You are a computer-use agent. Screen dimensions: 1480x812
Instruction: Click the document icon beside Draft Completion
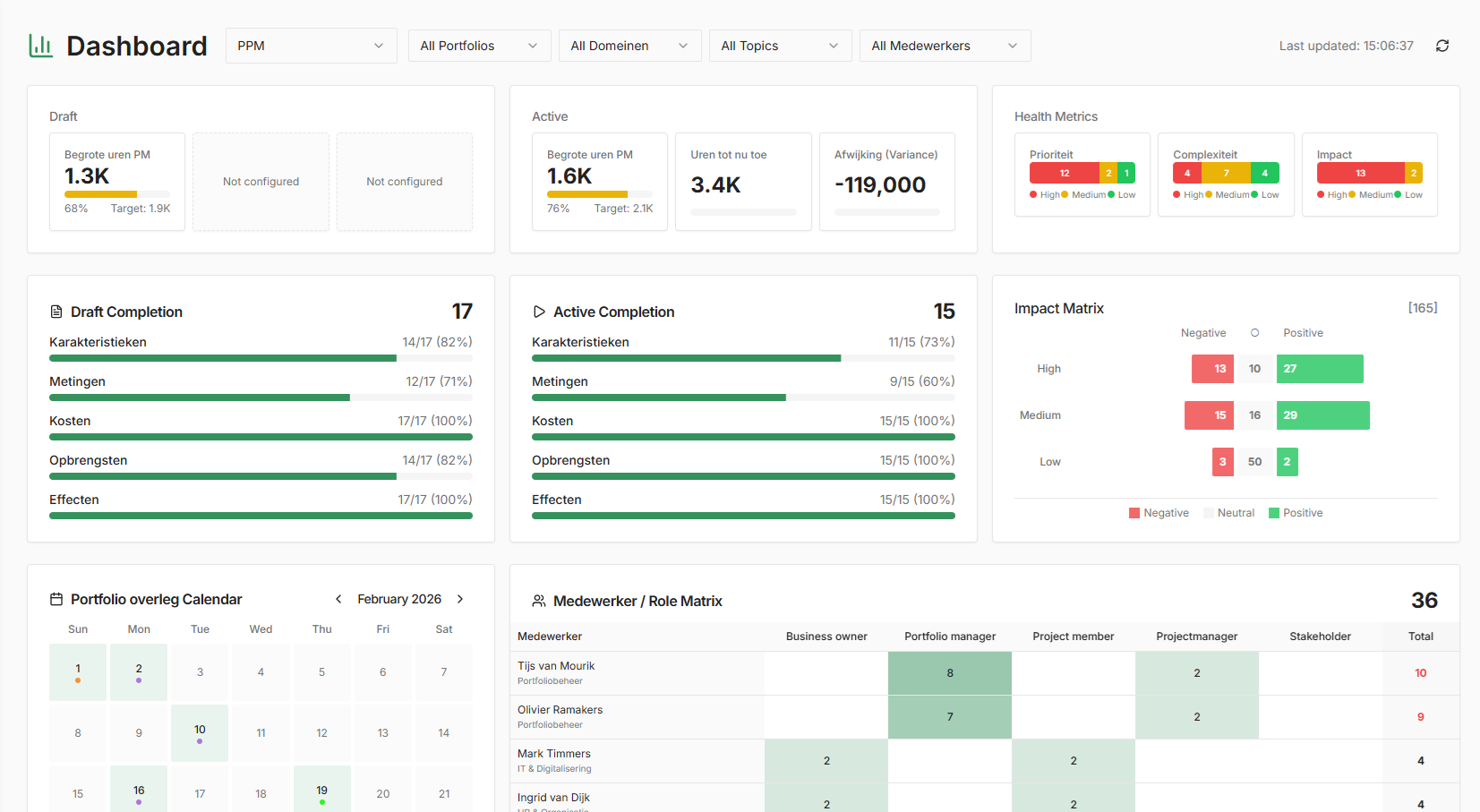pos(56,311)
